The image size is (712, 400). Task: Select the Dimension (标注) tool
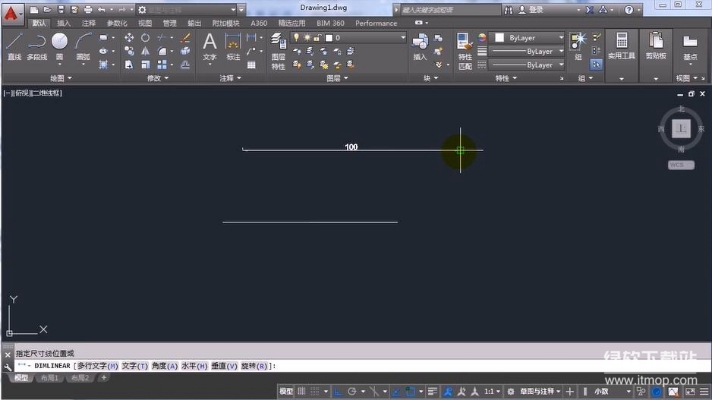point(232,46)
